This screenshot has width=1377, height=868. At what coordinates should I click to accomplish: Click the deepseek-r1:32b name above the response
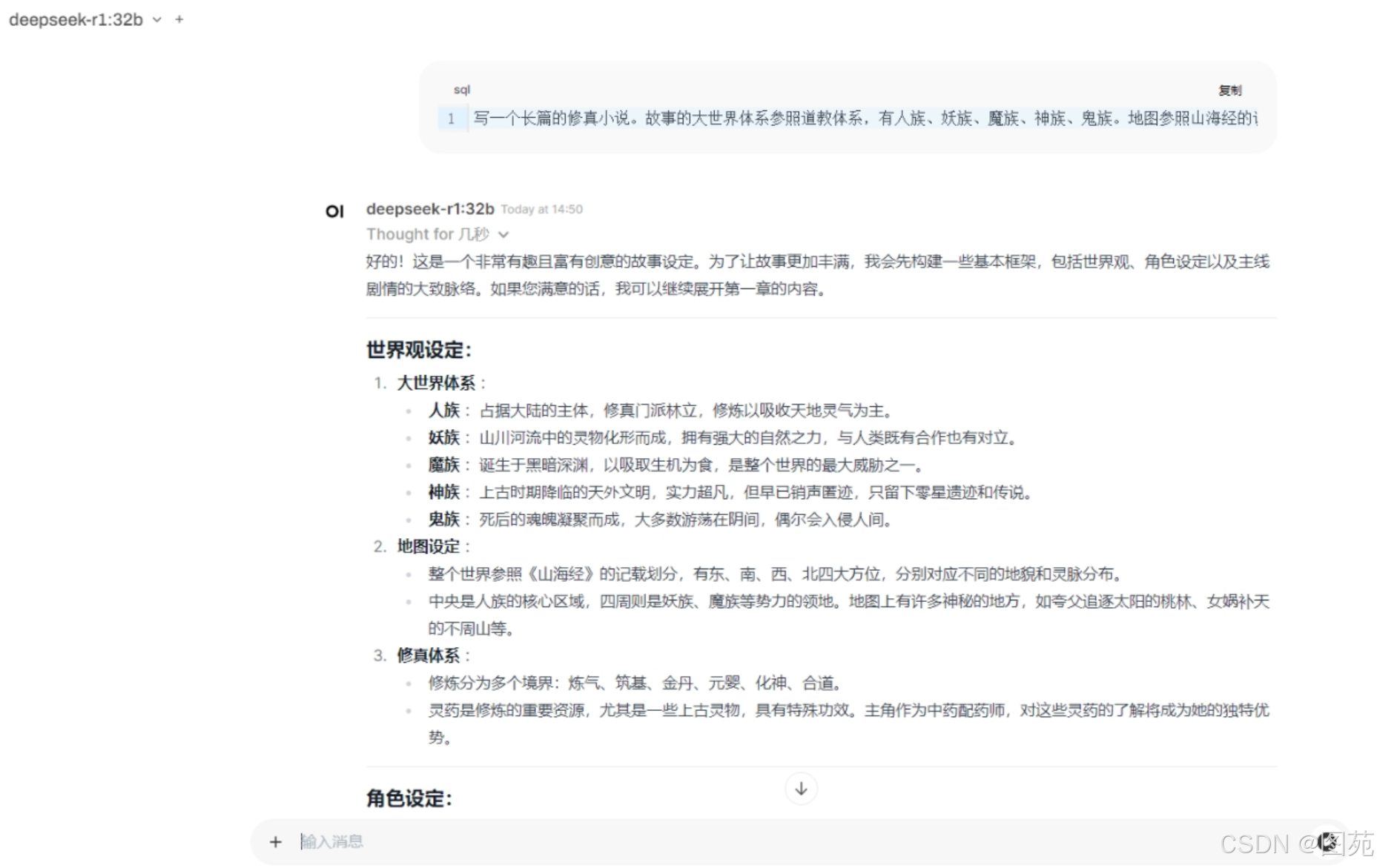[430, 208]
